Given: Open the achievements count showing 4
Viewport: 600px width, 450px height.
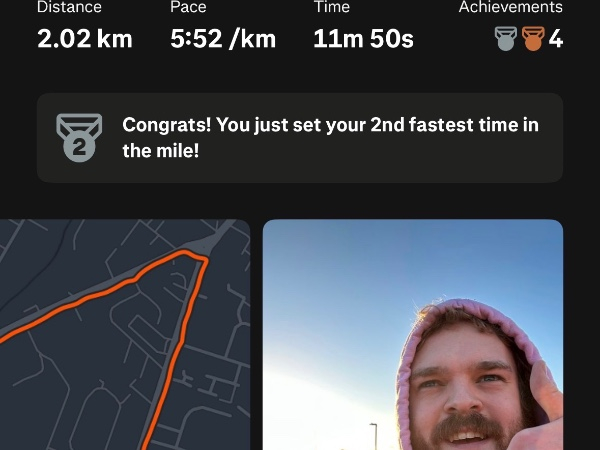Looking at the screenshot, I should 556,39.
